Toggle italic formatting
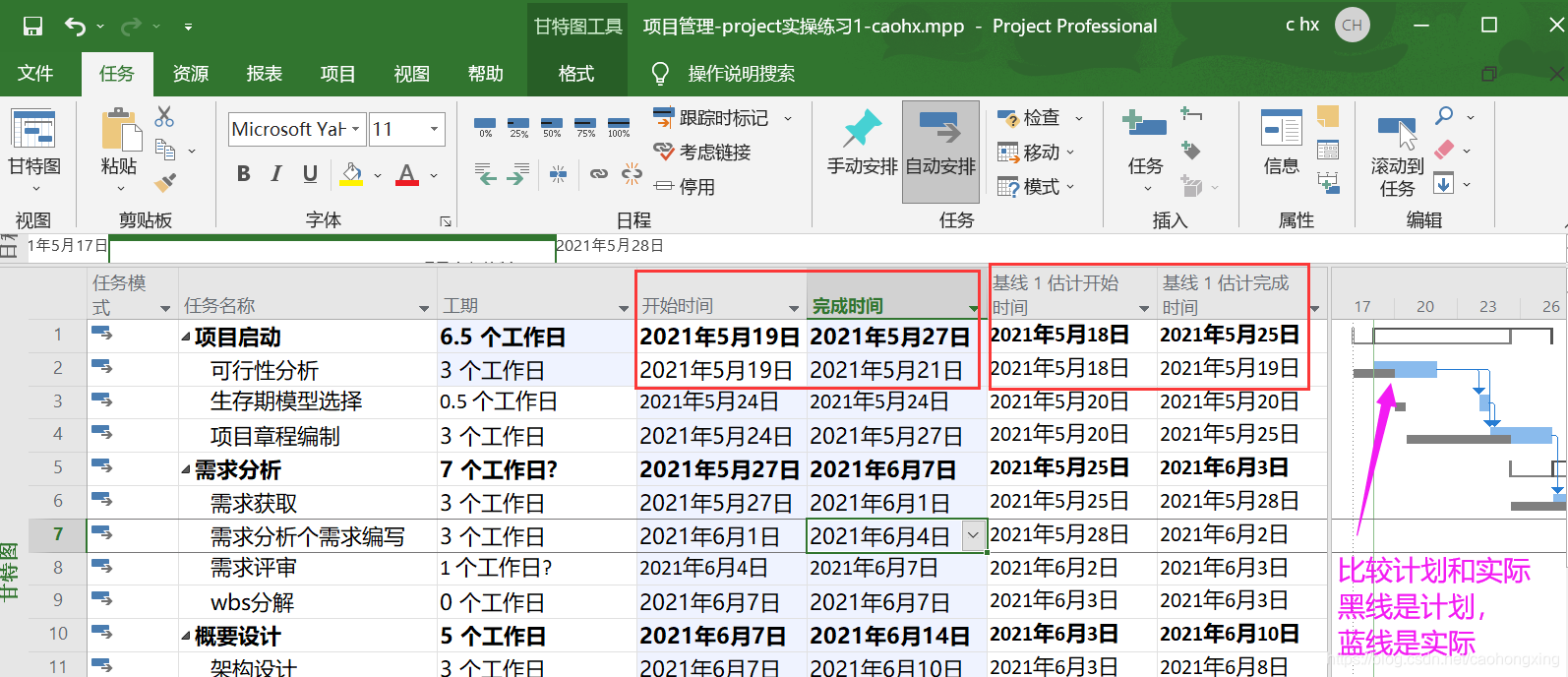Viewport: 1568px width, 677px height. point(276,174)
